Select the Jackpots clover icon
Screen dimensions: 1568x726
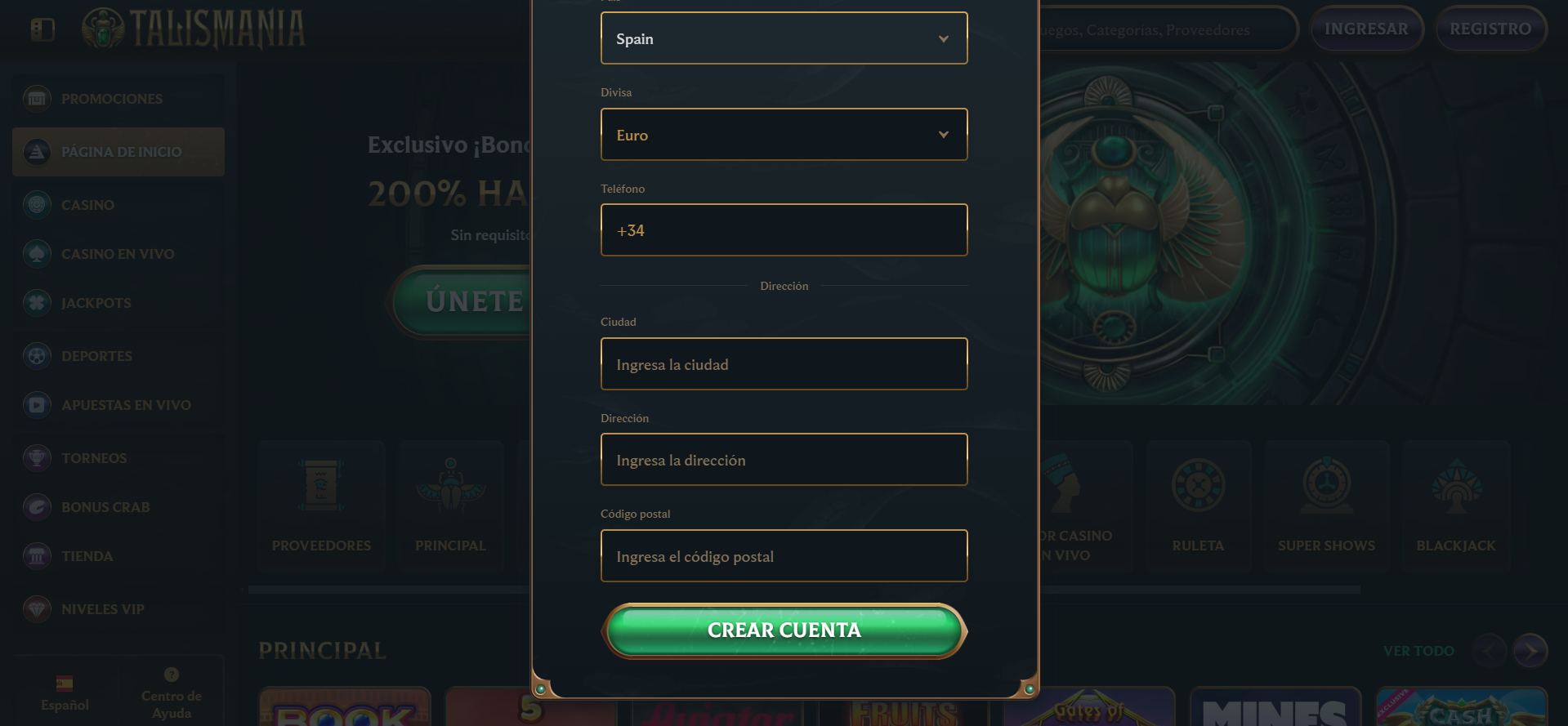pyautogui.click(x=37, y=303)
